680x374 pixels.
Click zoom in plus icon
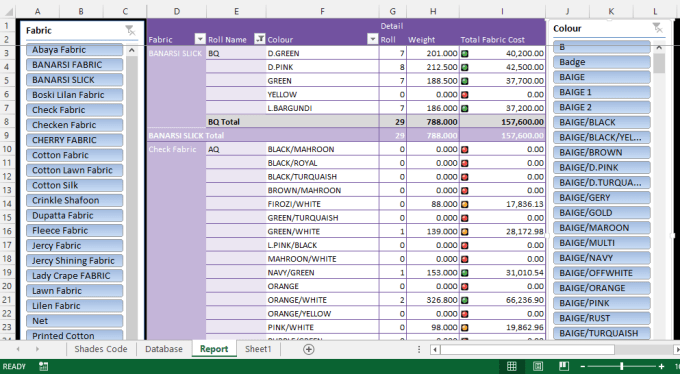(661, 367)
